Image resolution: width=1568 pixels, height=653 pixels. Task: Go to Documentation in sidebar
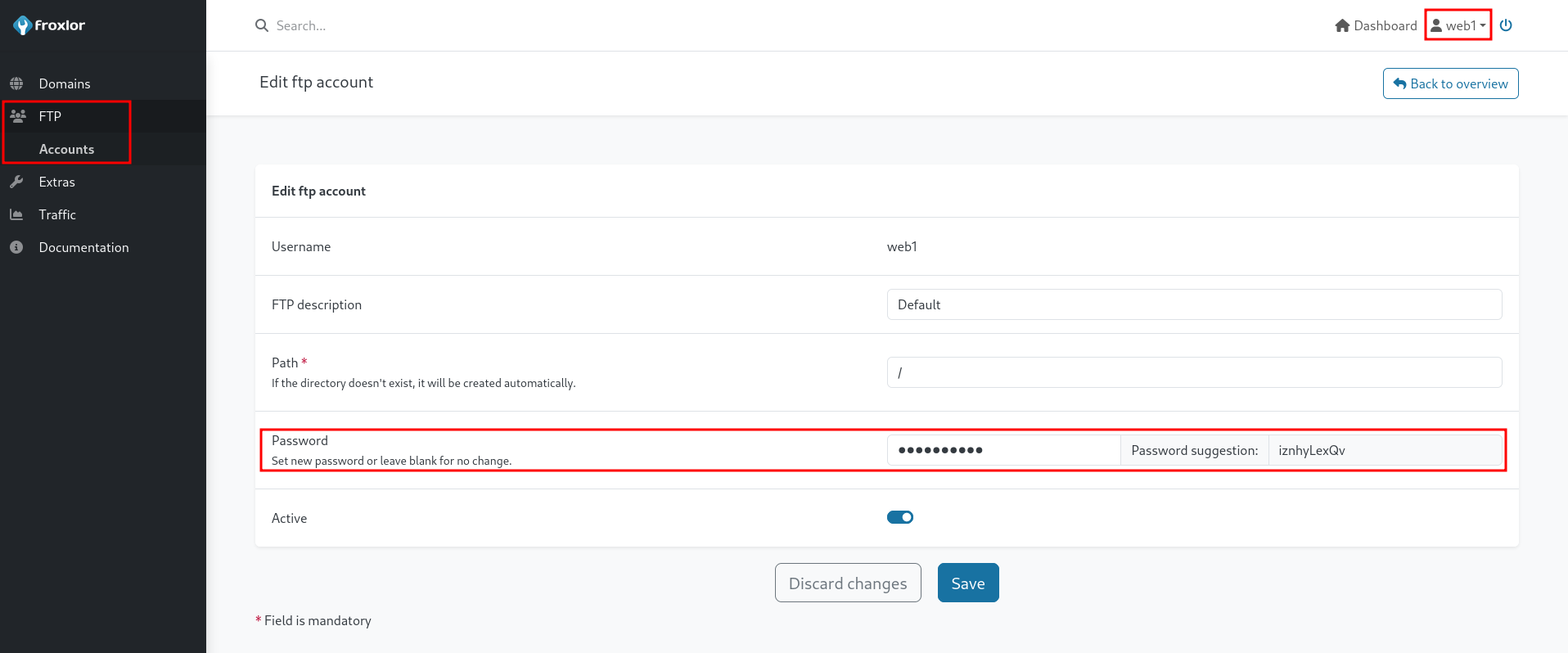point(83,247)
